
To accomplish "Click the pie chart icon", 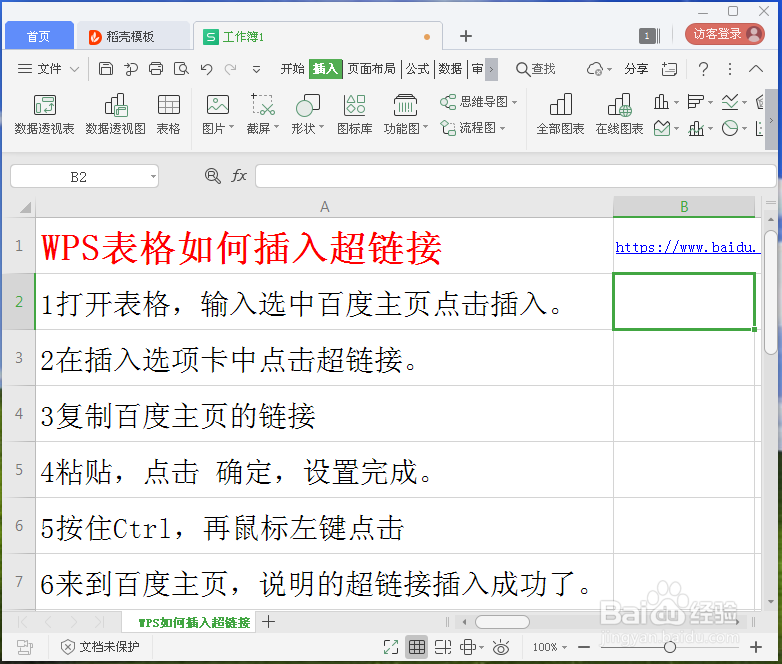I will click(730, 128).
